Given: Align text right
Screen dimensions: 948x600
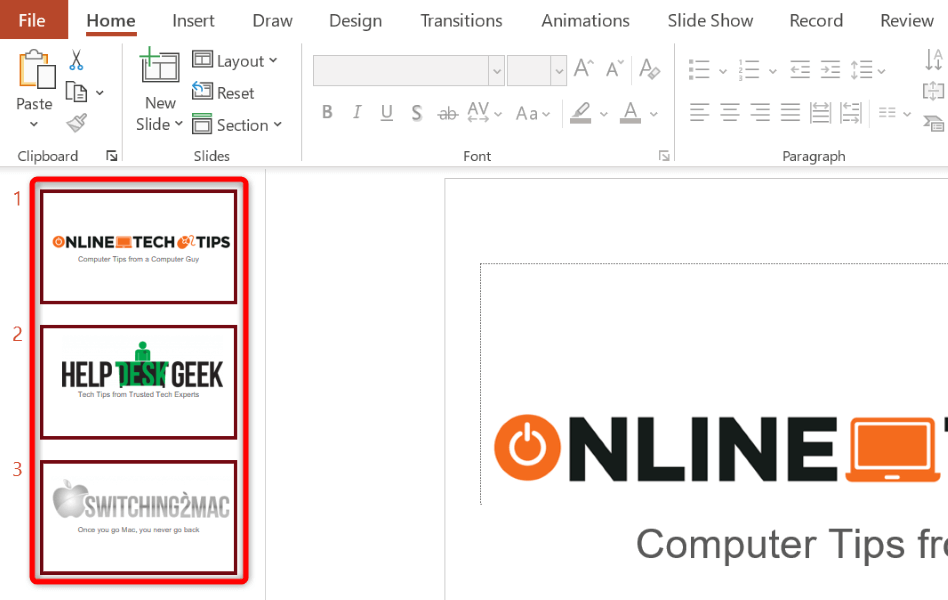Looking at the screenshot, I should point(760,112).
